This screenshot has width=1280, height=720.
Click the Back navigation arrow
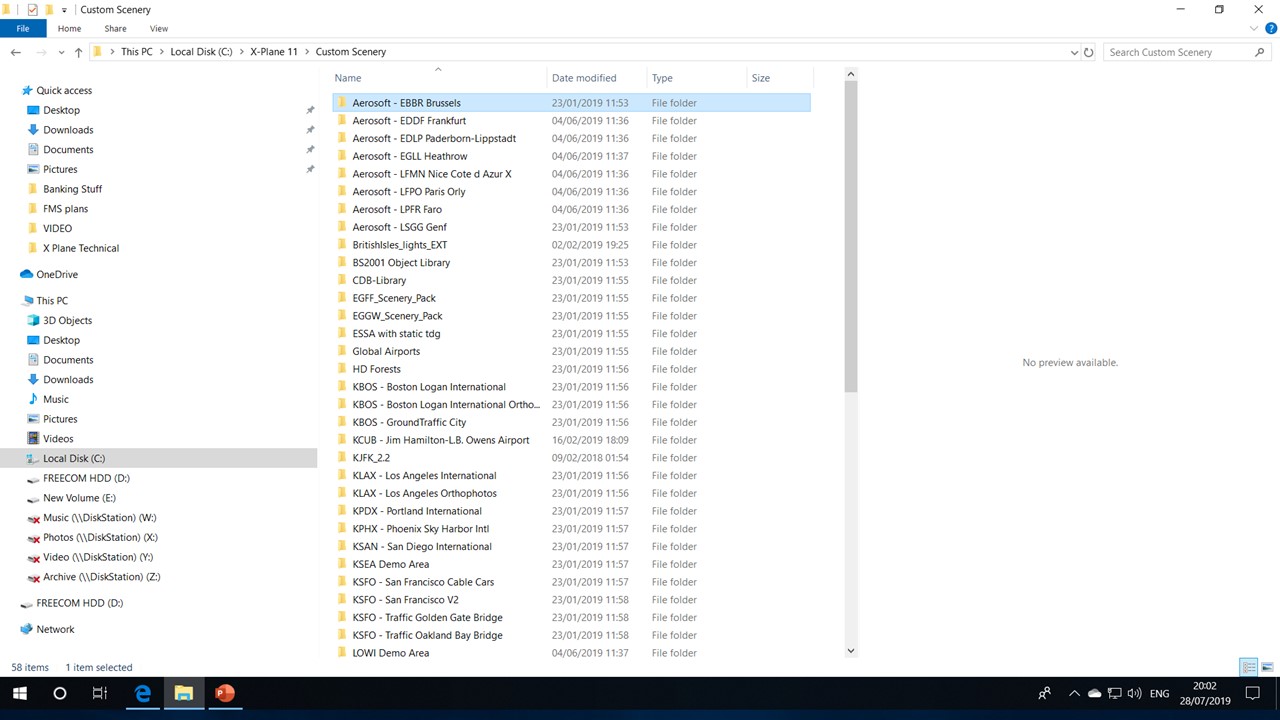pyautogui.click(x=16, y=52)
